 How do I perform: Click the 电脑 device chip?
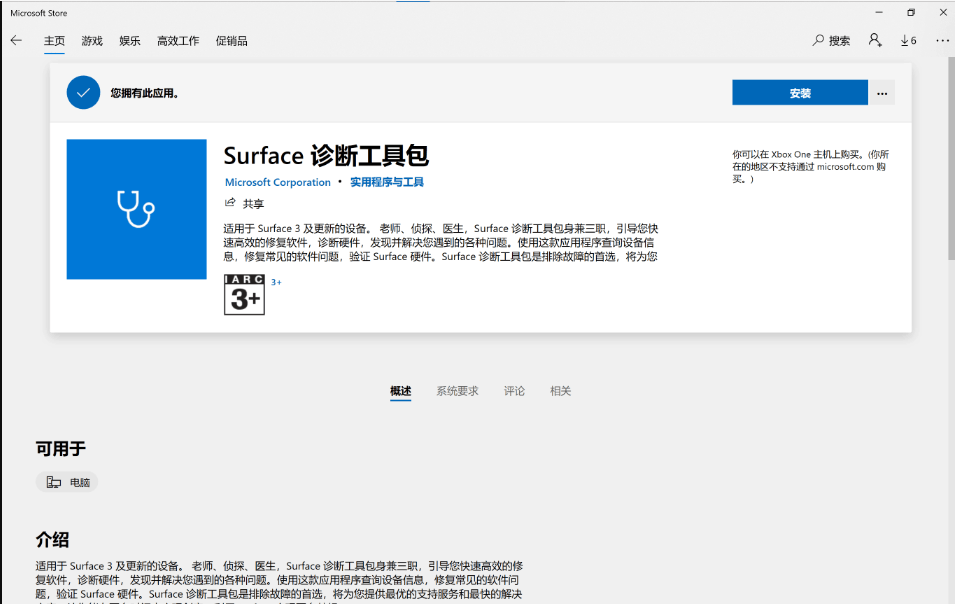(67, 482)
